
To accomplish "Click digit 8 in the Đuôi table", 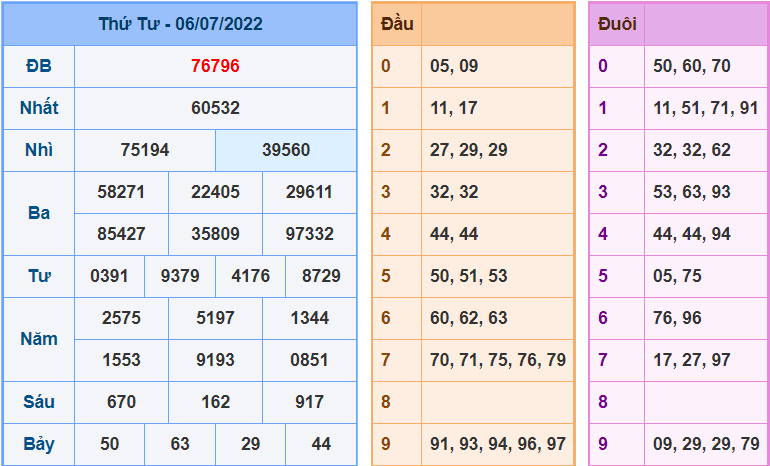I will (603, 402).
